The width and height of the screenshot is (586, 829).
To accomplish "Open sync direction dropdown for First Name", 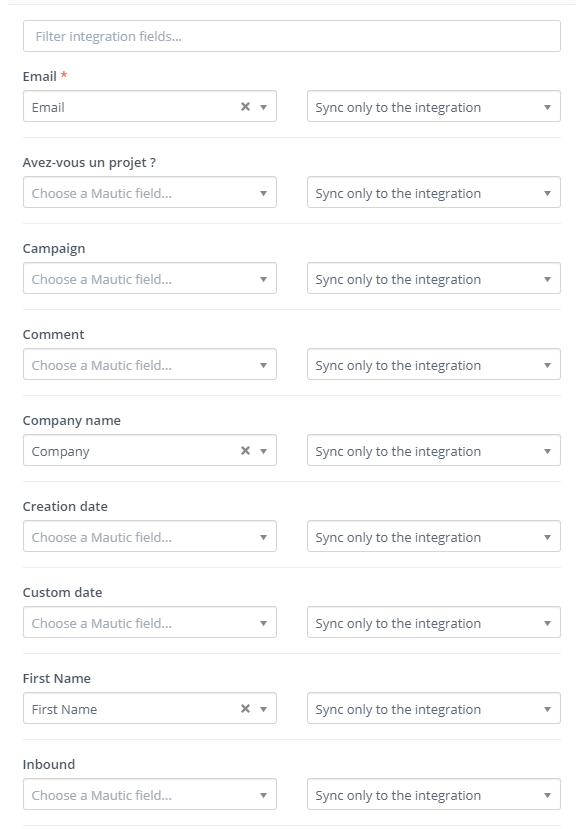I will (434, 709).
